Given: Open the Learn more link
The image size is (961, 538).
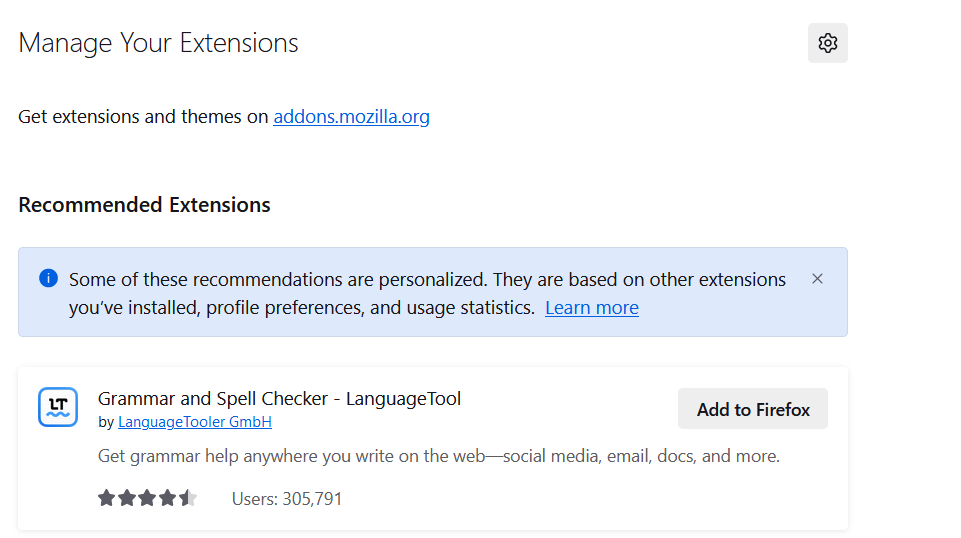Looking at the screenshot, I should pyautogui.click(x=591, y=308).
